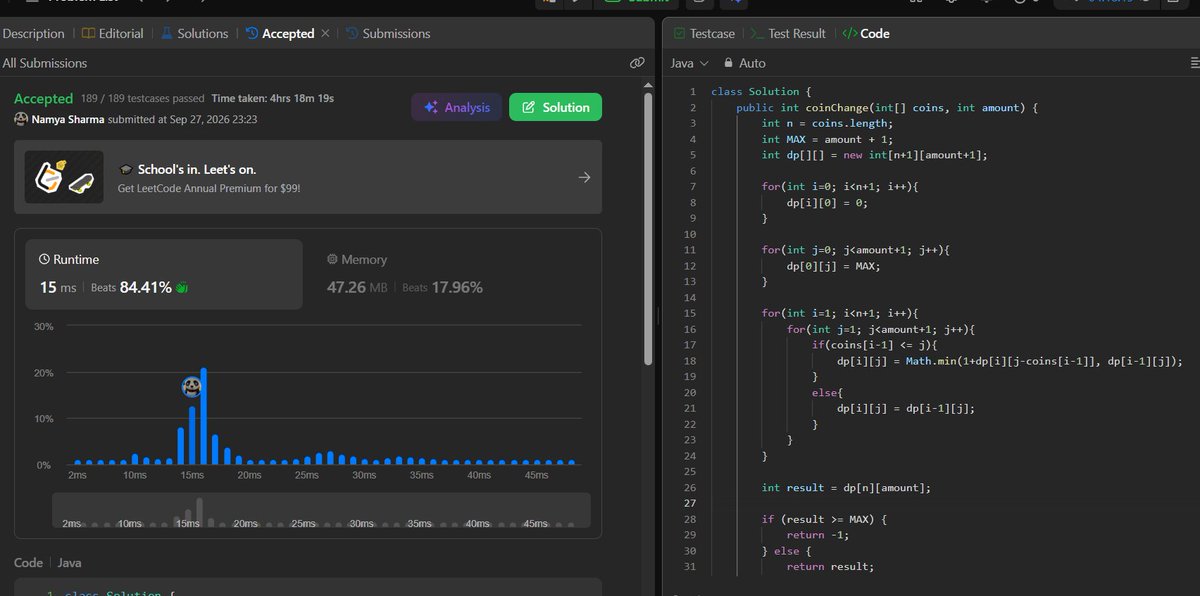Select the Memory stats card

tap(450, 273)
